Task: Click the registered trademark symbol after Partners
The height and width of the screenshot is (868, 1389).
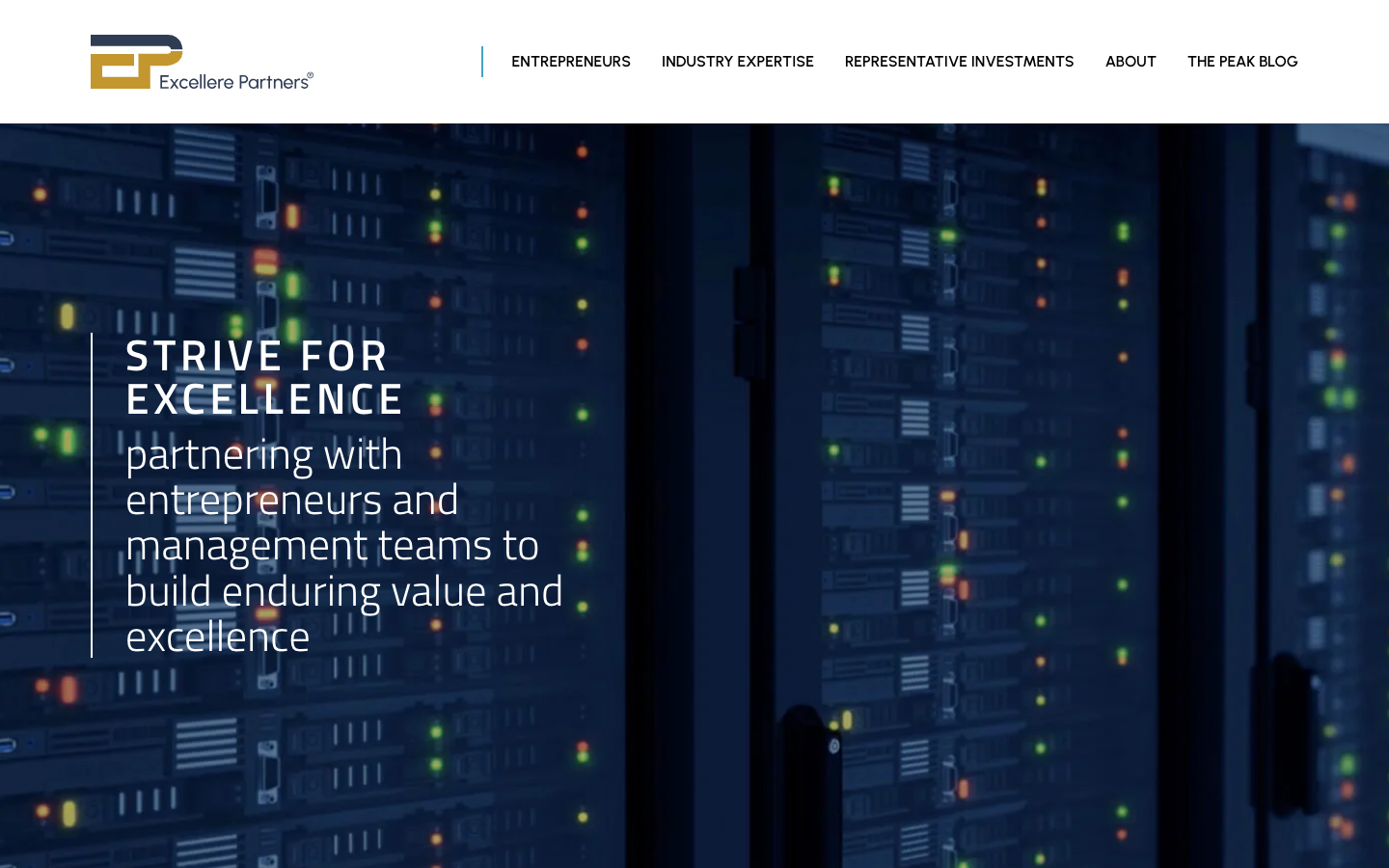Action: tap(311, 75)
